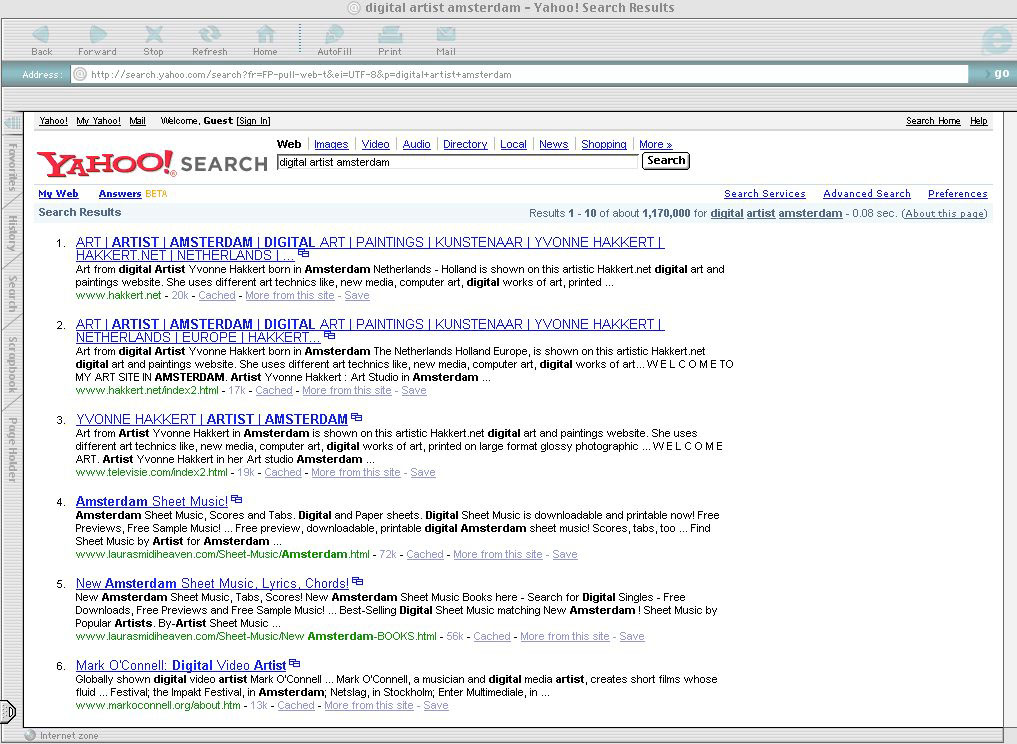Open new-window icon beside Yvonne Hakkert Artist Amsterdam

tap(356, 417)
